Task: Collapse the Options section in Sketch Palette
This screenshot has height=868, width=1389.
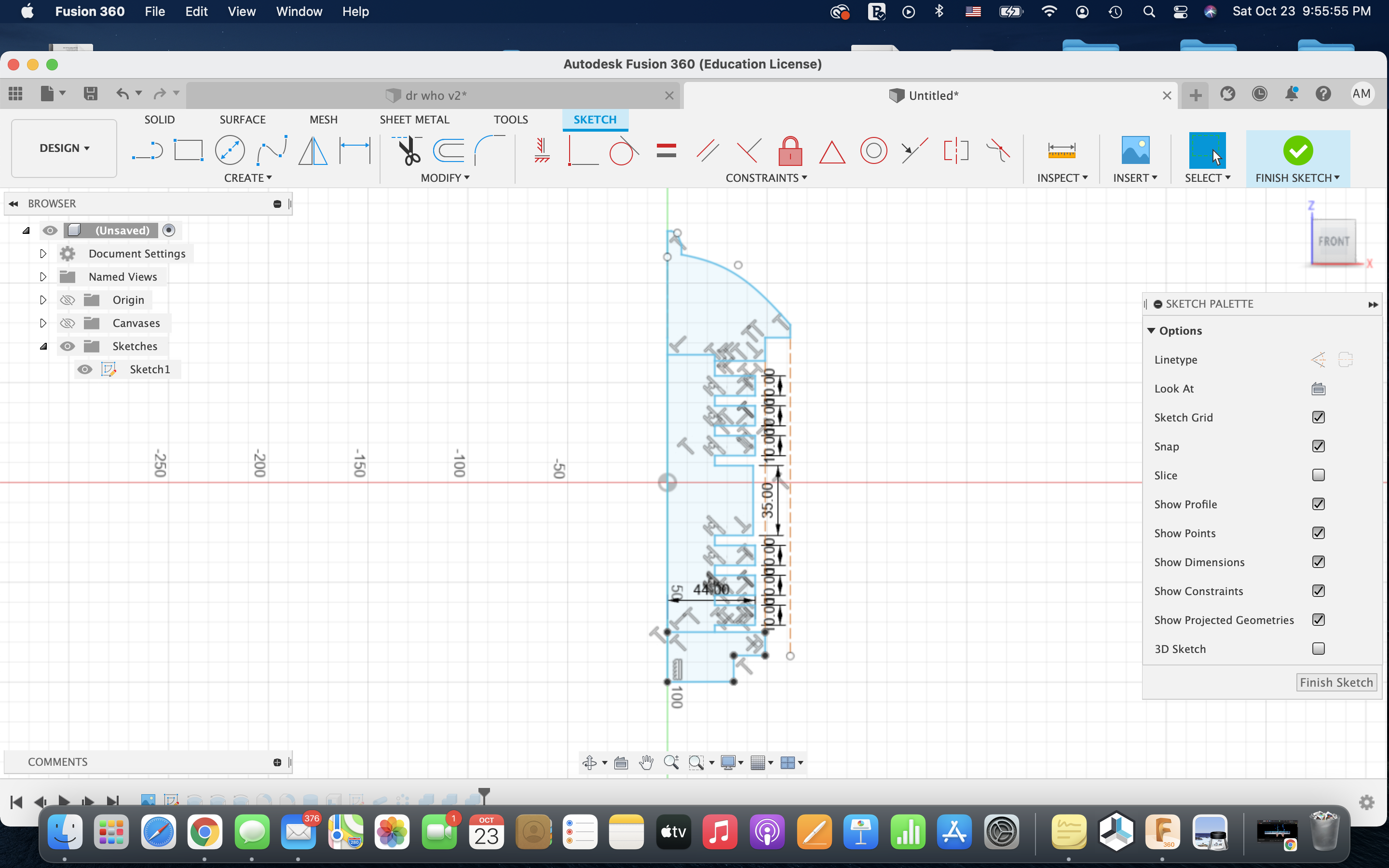Action: 1151,331
